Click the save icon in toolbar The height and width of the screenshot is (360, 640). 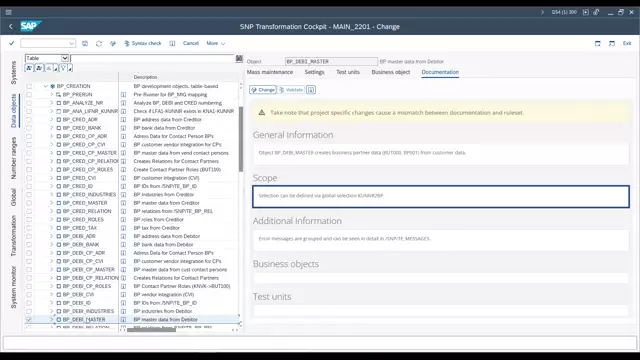[85, 43]
